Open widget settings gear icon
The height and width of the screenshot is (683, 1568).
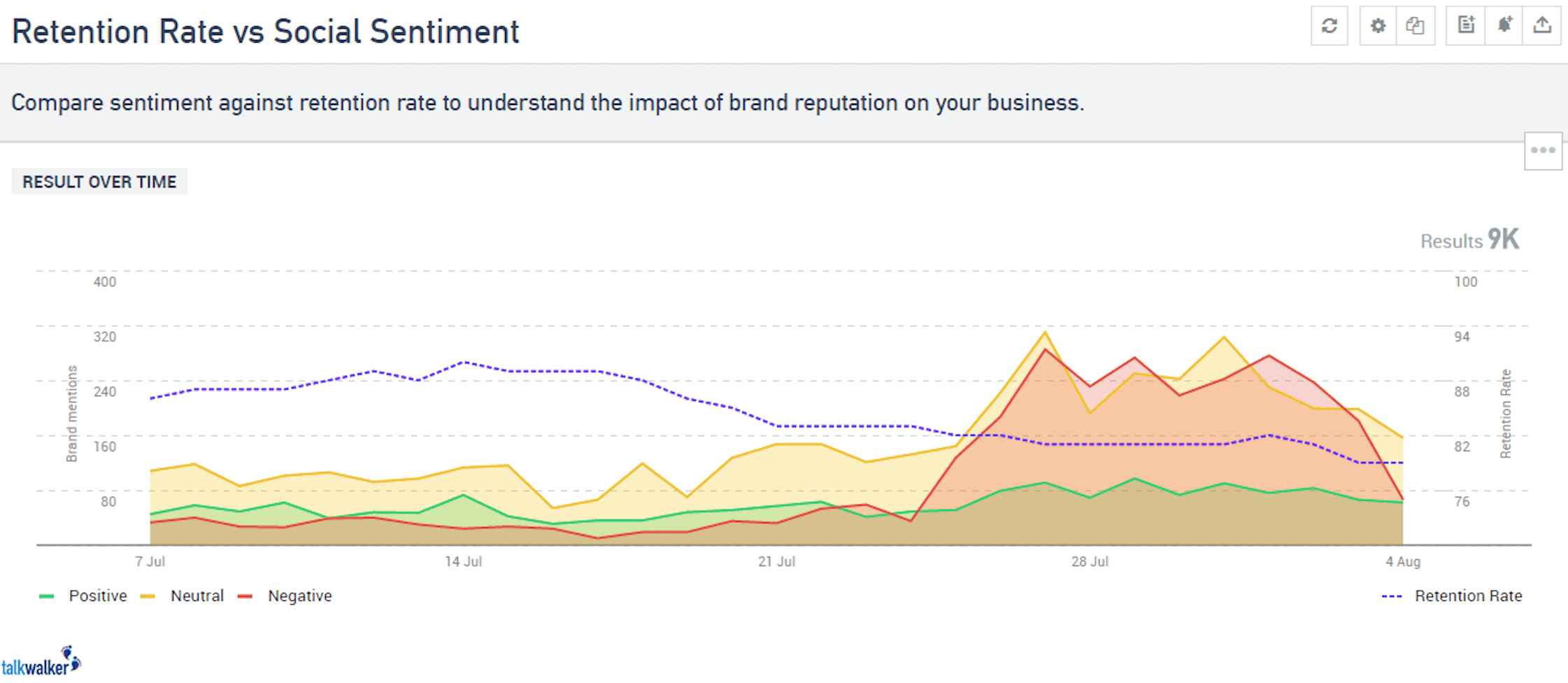pos(1378,27)
